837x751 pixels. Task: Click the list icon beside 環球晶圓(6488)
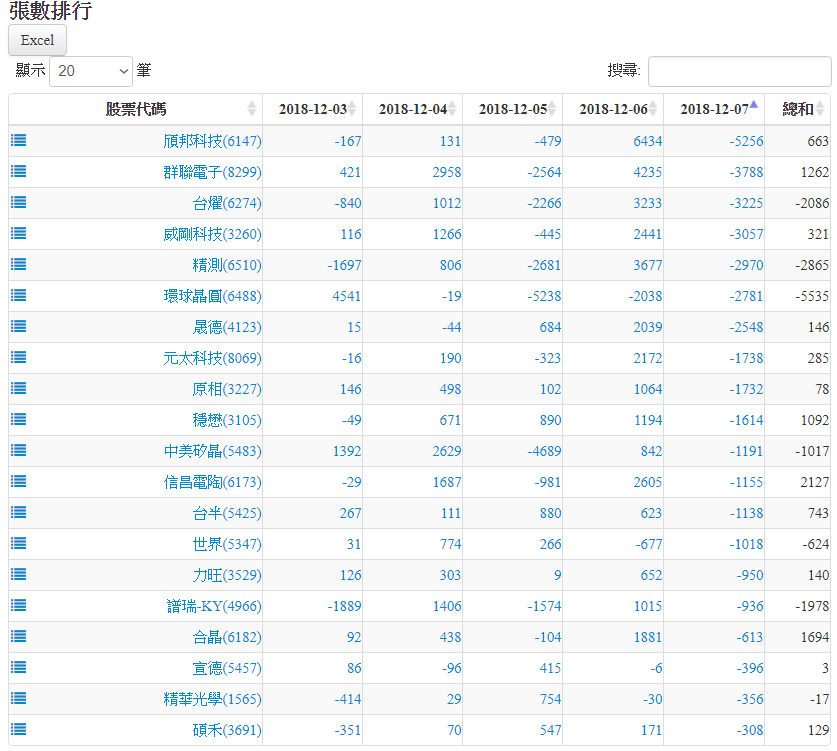18,296
